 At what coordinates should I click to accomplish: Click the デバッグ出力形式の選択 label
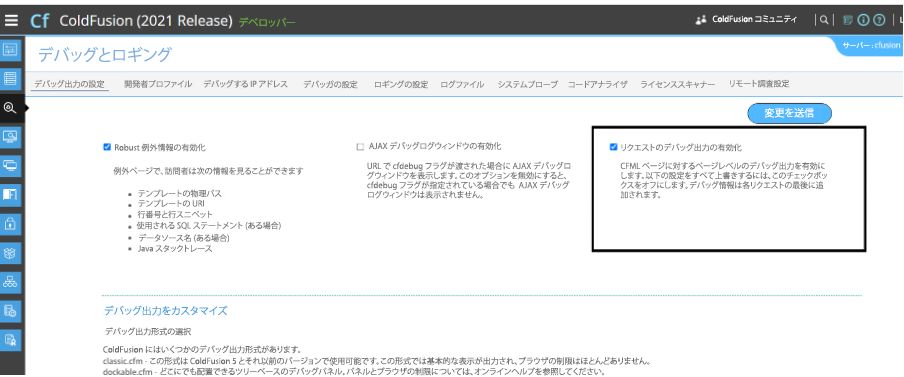tap(148, 332)
